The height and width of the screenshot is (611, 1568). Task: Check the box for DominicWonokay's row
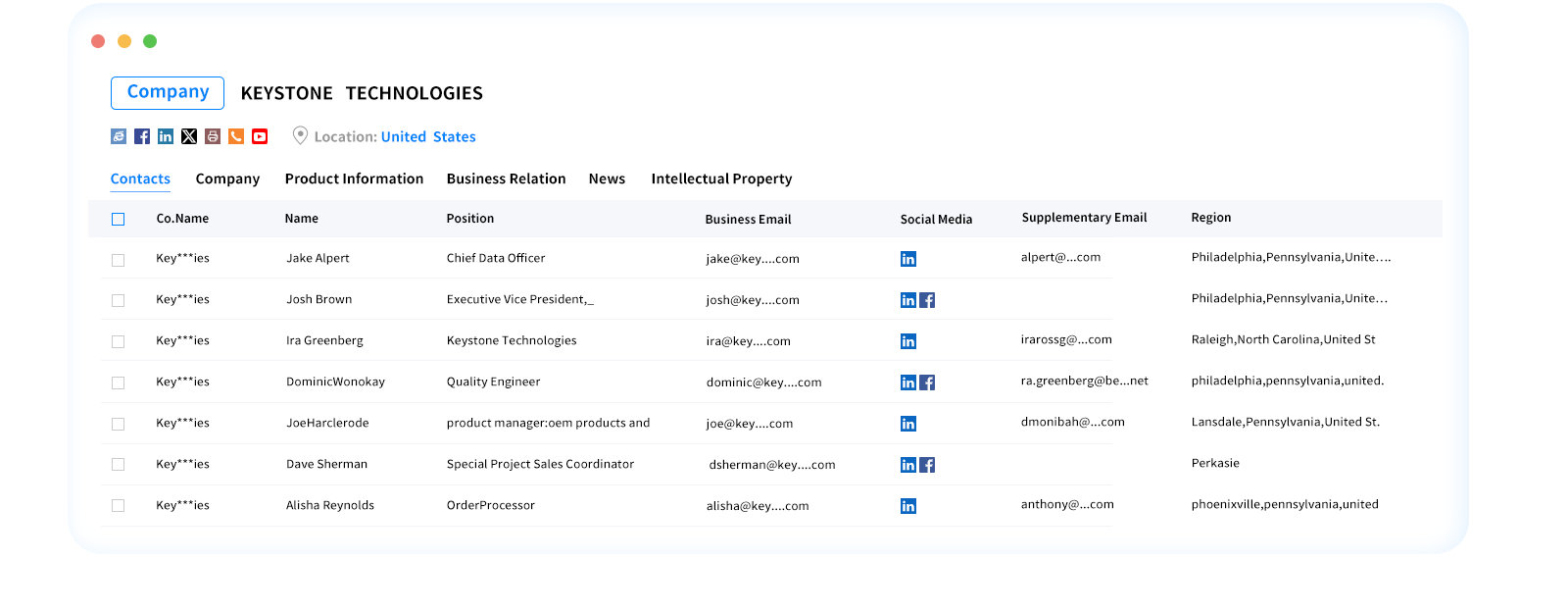[x=119, y=383]
